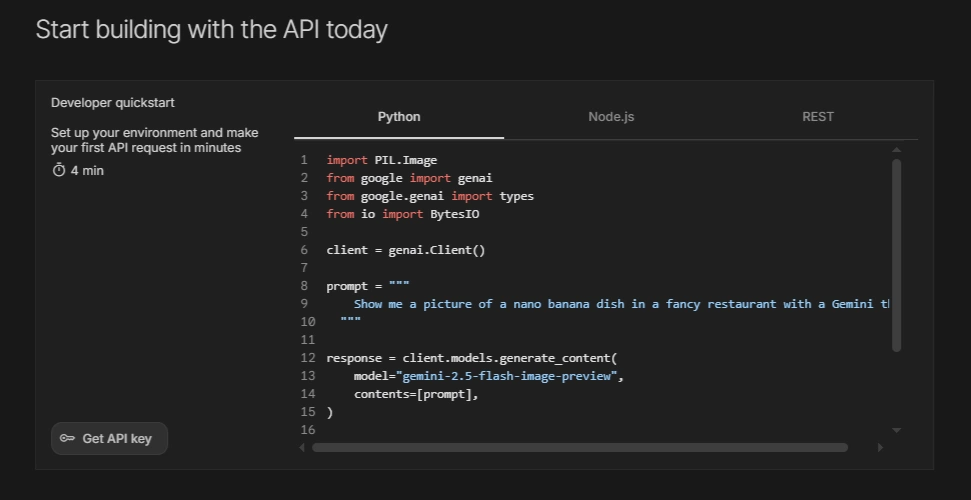Image resolution: width=971 pixels, height=500 pixels.
Task: Click the Show me a picture prompt string
Action: 622,304
